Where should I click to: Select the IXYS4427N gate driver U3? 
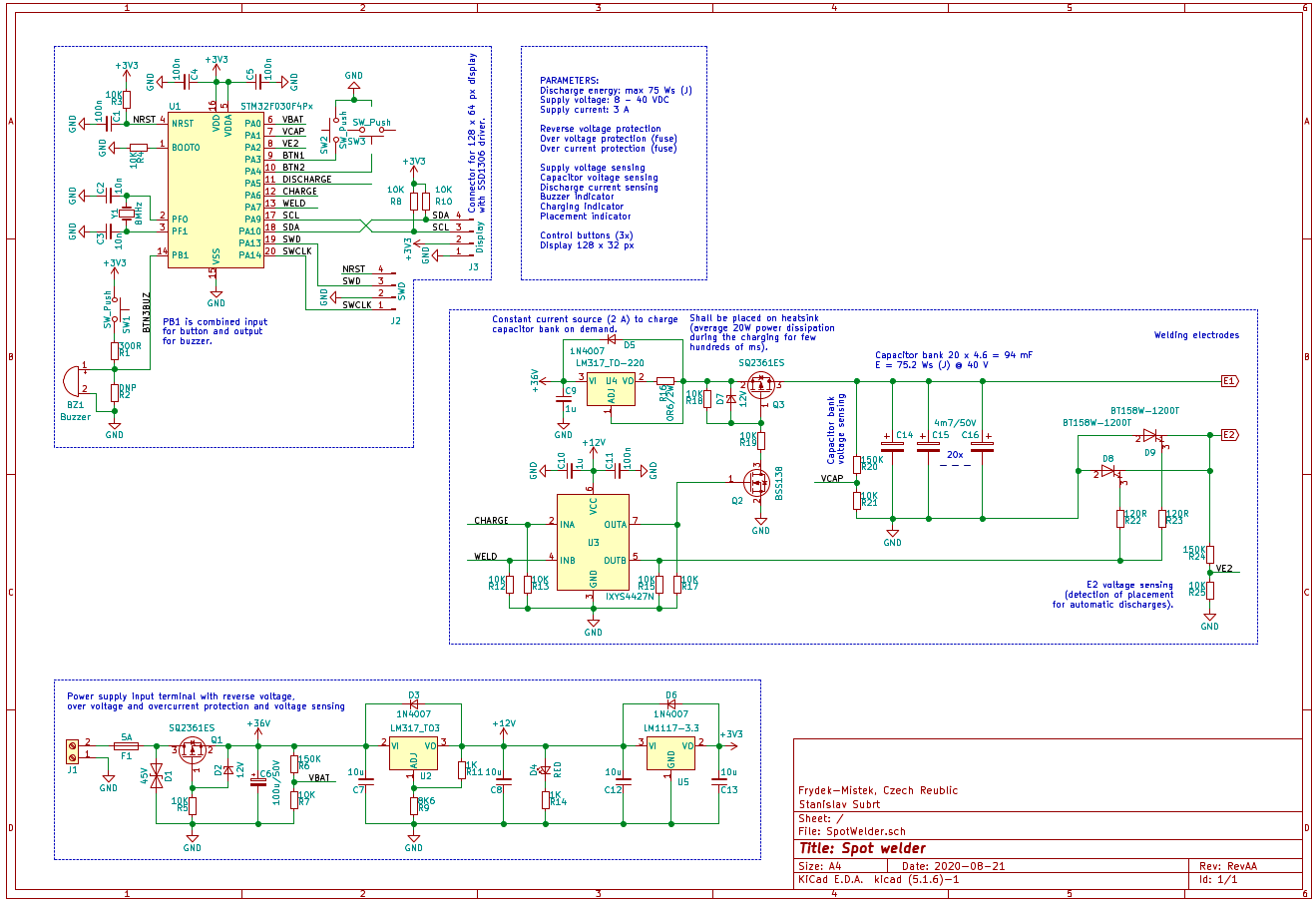click(594, 544)
